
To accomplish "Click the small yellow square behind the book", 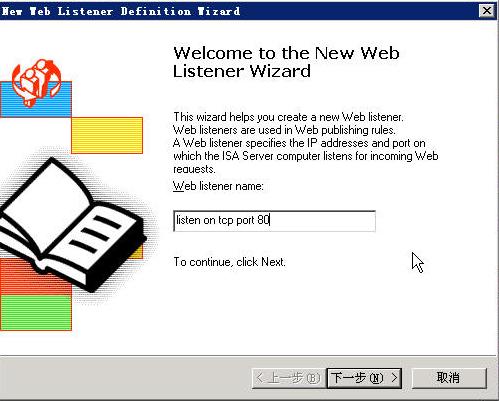I will 137,252.
